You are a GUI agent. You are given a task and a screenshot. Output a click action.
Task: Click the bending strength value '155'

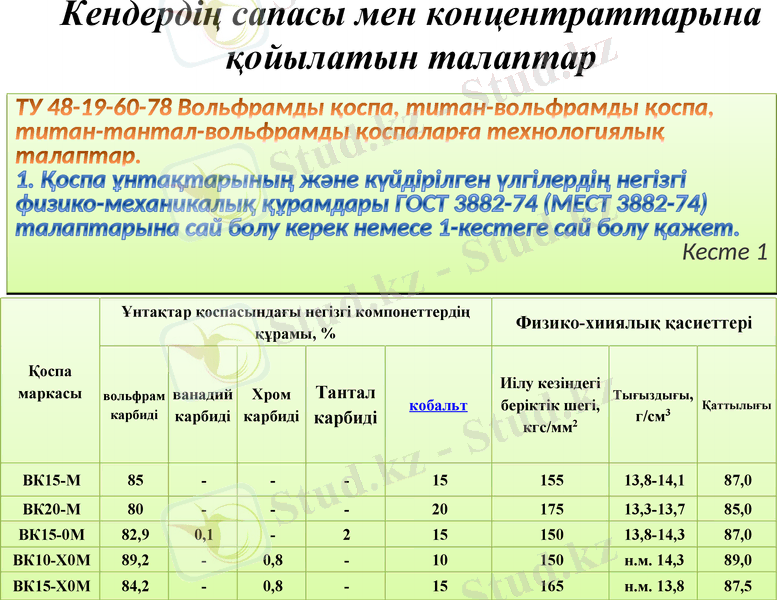pyautogui.click(x=552, y=480)
